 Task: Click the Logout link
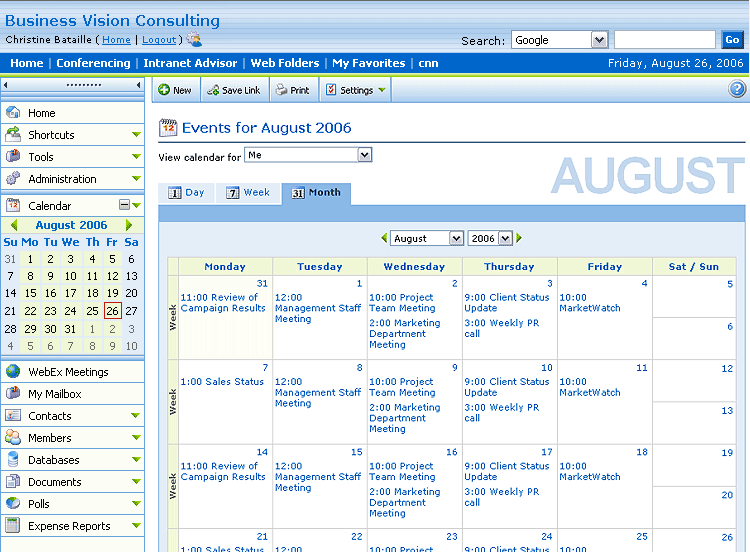point(158,40)
